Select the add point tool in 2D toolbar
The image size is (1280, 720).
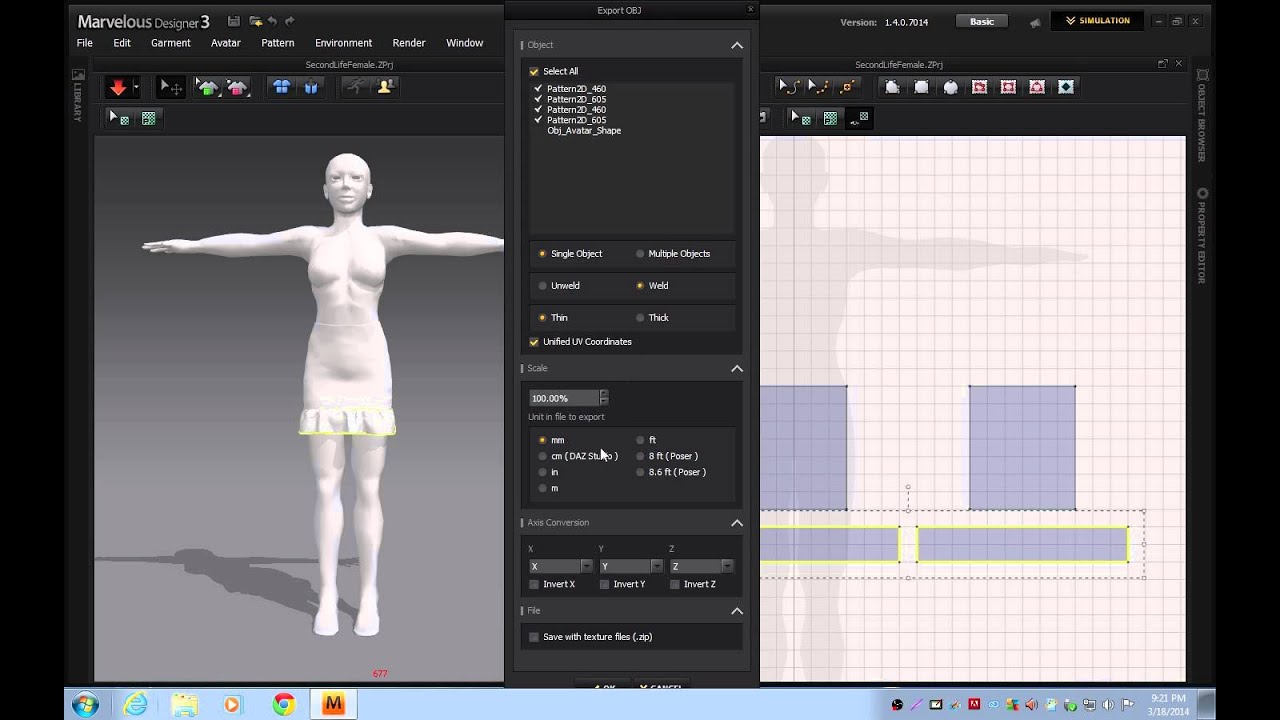click(847, 87)
